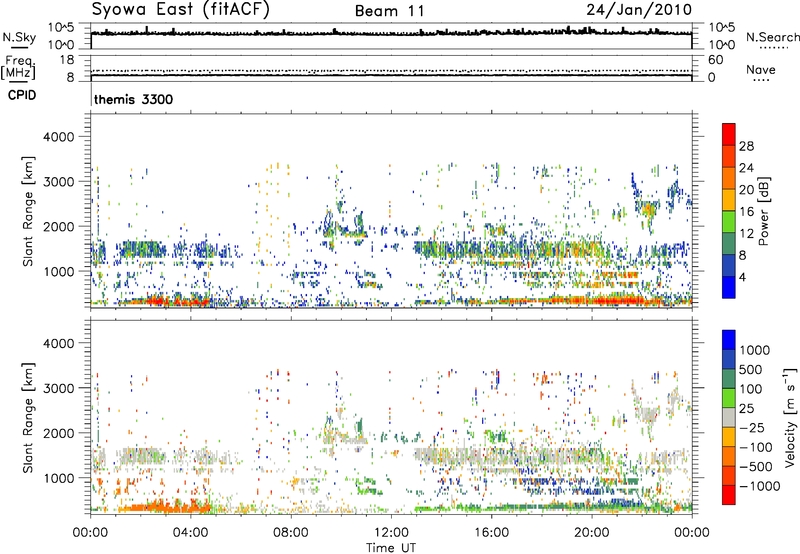
Task: Click the 'Time UT' axis label
Action: tap(391, 548)
